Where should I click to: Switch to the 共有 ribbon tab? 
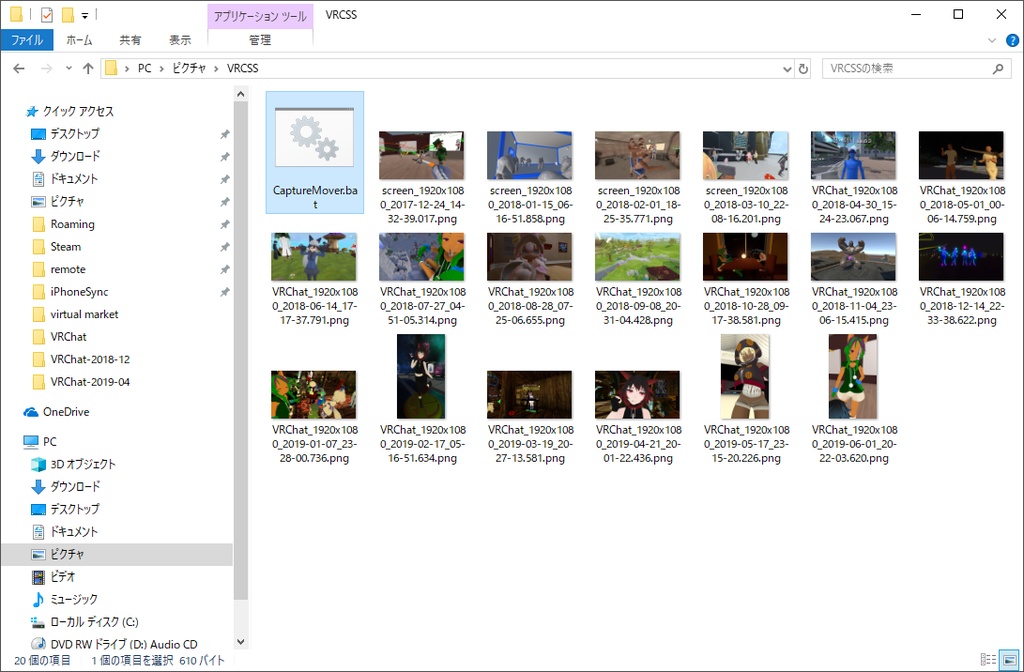point(130,40)
